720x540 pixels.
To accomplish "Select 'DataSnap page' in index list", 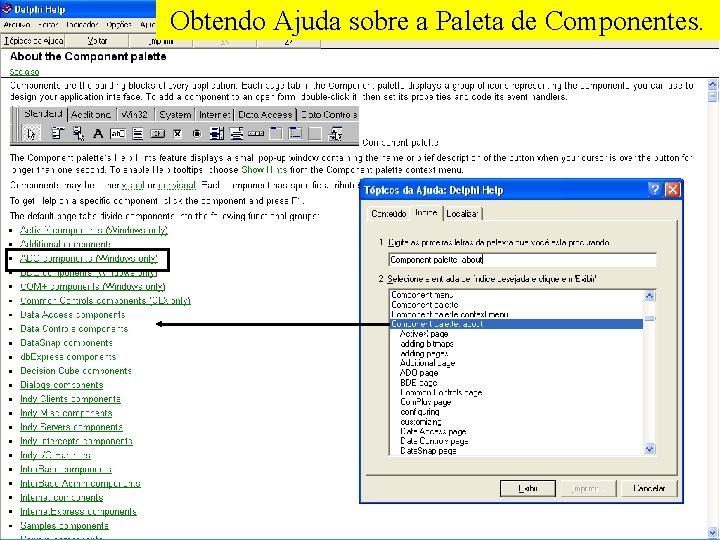I will (x=428, y=451).
